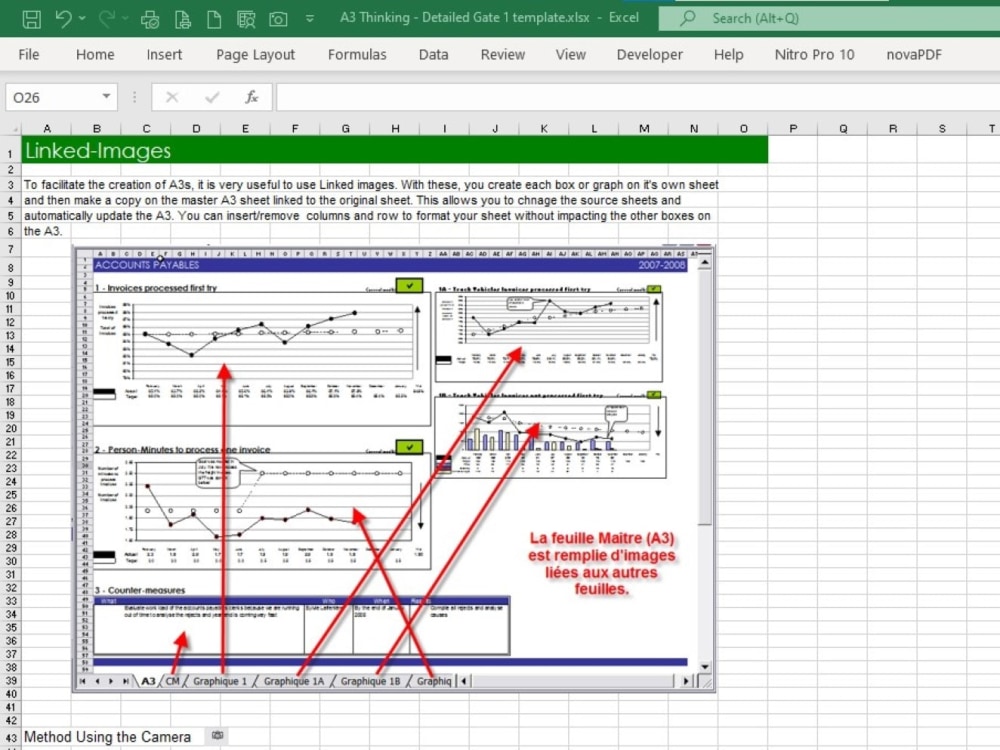Click the search magnifier icon
1000x750 pixels.
pos(688,18)
